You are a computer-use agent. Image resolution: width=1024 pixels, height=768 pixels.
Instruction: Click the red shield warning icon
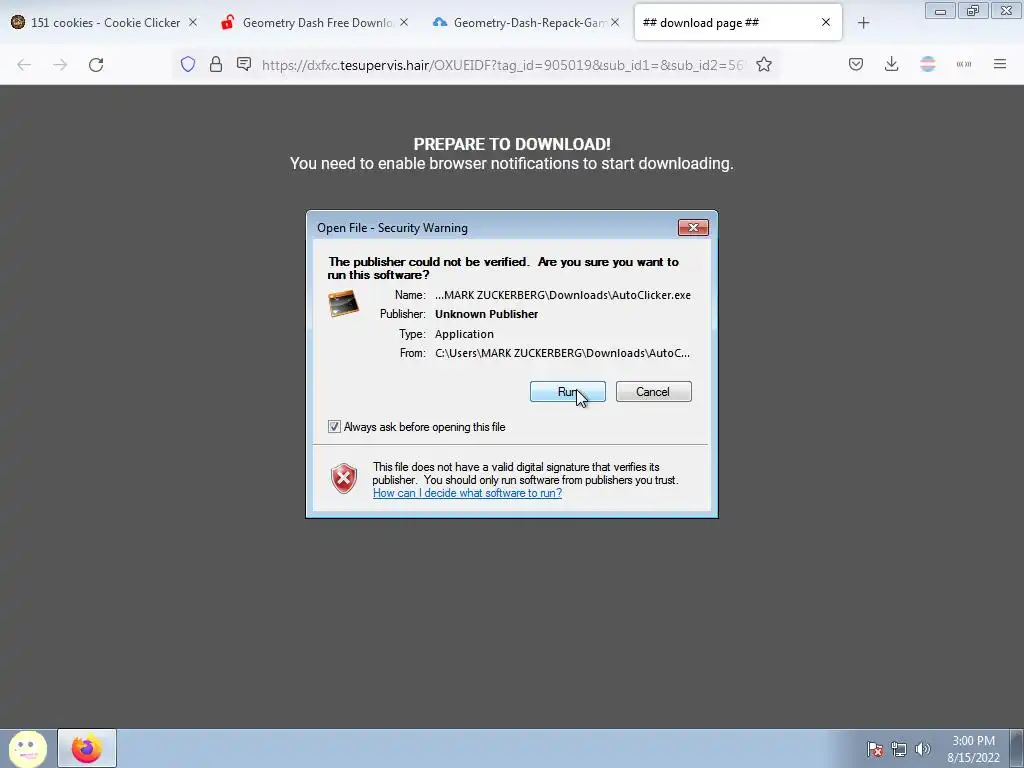pos(344,479)
